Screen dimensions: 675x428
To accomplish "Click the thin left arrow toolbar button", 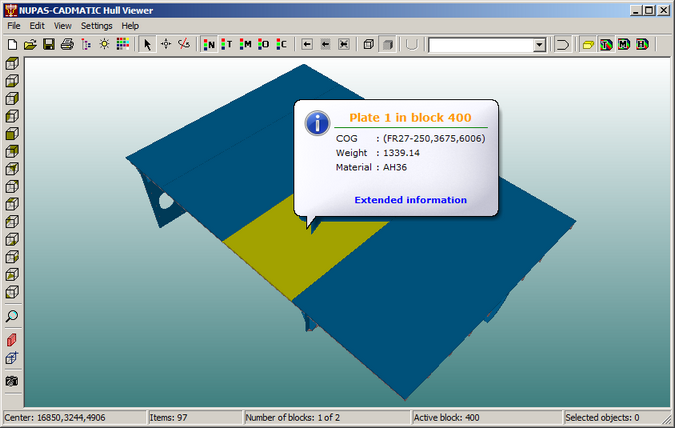I will [x=307, y=44].
